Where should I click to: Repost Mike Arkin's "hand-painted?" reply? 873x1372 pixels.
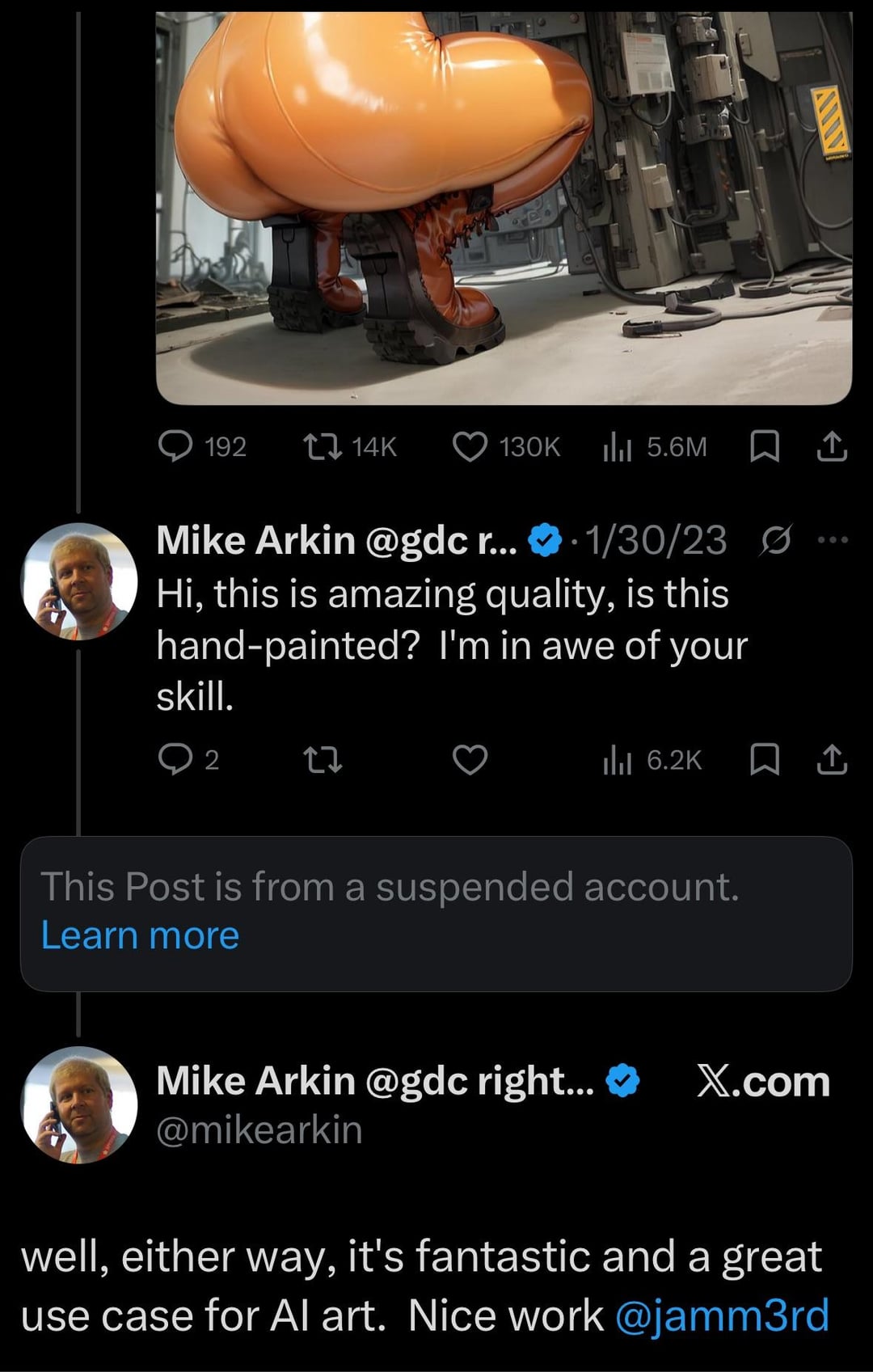click(x=323, y=760)
